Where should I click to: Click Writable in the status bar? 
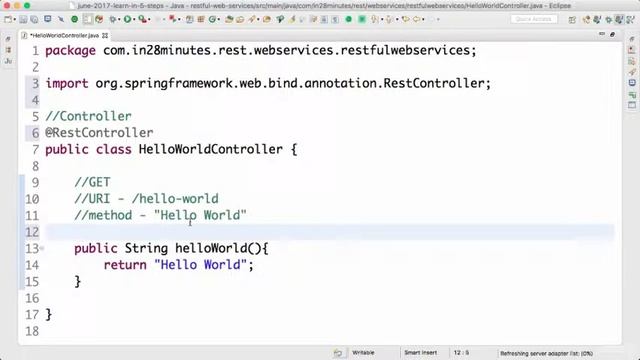click(363, 353)
